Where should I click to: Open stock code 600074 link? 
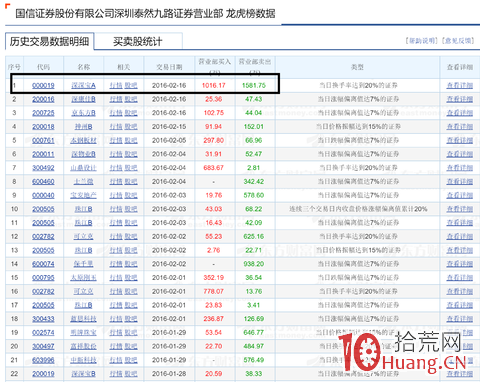pyautogui.click(x=43, y=264)
